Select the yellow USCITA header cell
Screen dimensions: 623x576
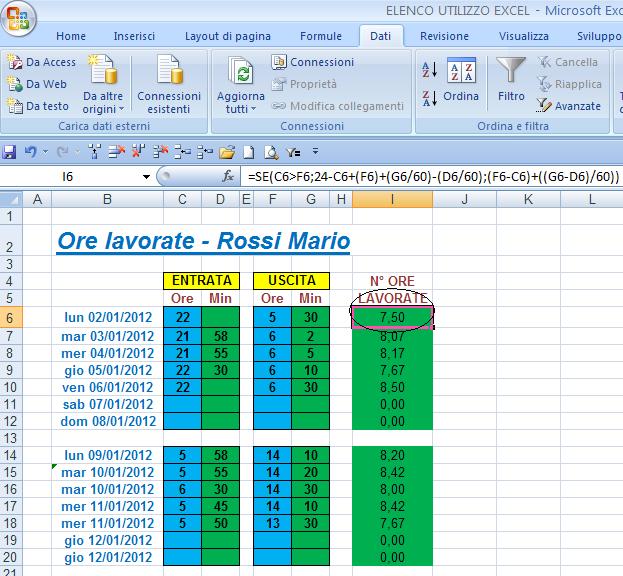click(291, 280)
